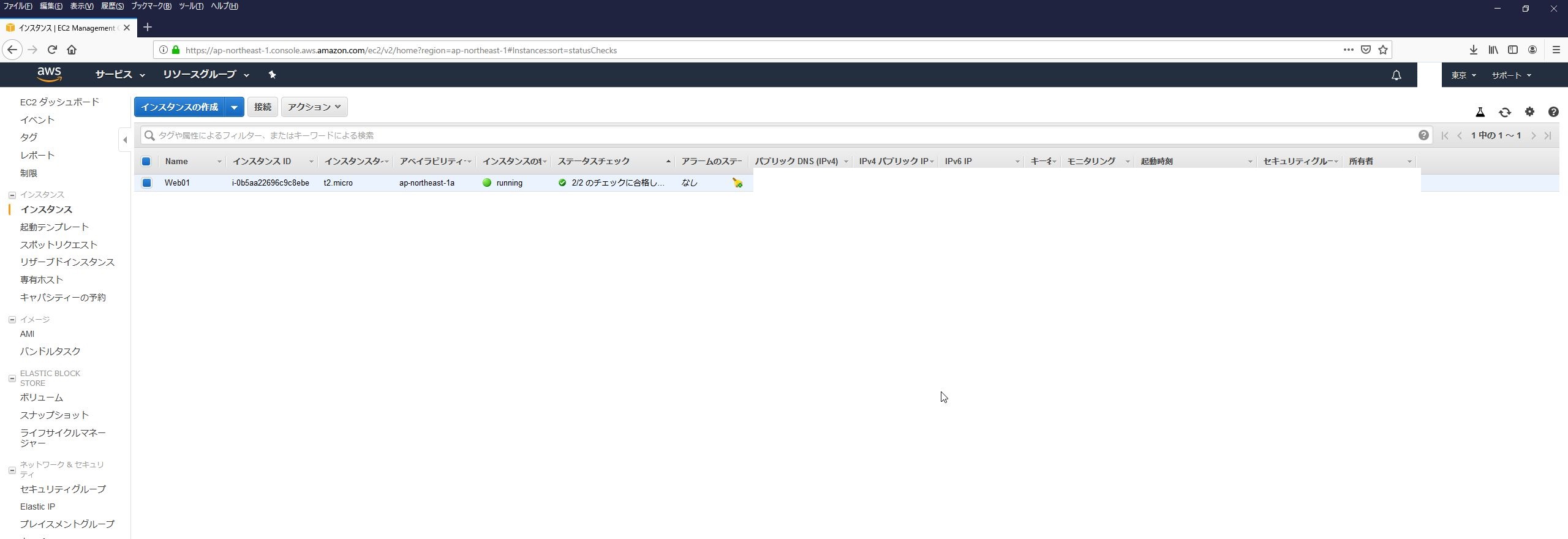Open page actions ellipsis in address bar

coord(1348,50)
